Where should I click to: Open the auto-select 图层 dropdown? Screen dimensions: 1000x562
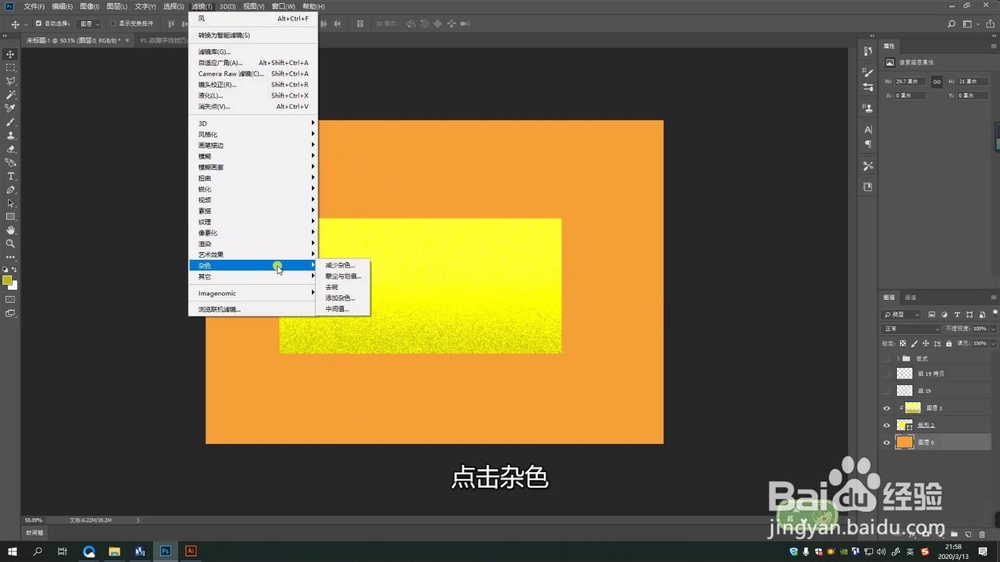(89, 24)
